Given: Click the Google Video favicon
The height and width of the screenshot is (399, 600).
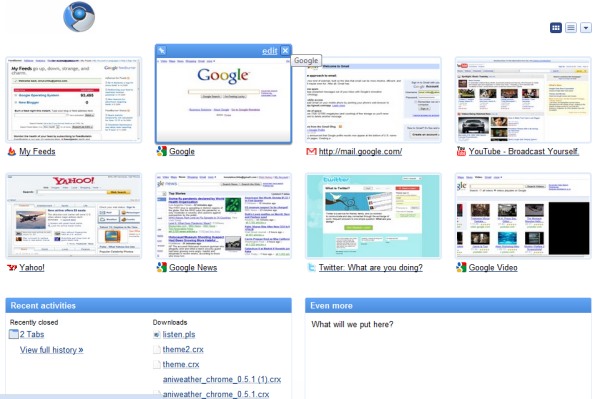Looking at the screenshot, I should click(x=461, y=267).
